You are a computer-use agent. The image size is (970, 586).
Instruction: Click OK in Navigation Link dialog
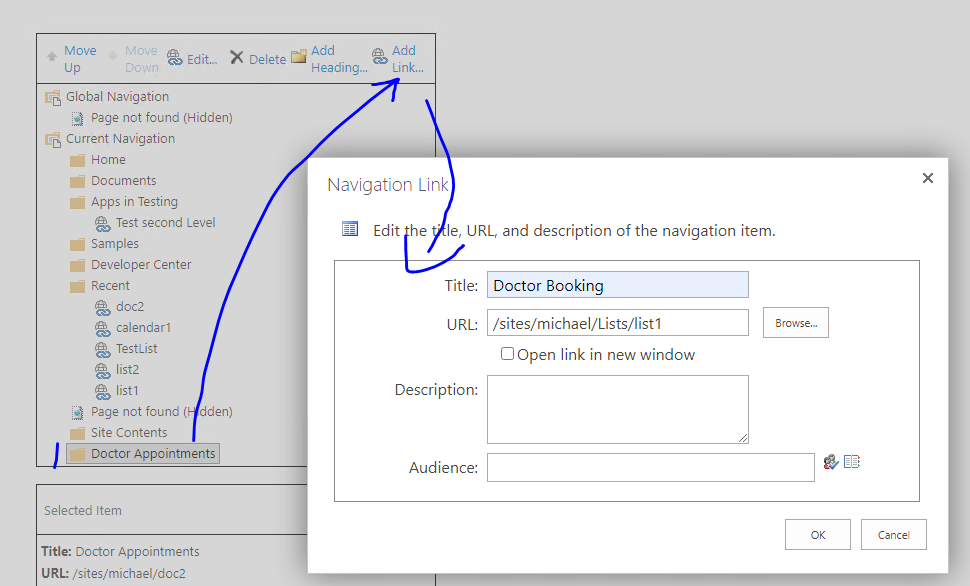[x=818, y=535]
